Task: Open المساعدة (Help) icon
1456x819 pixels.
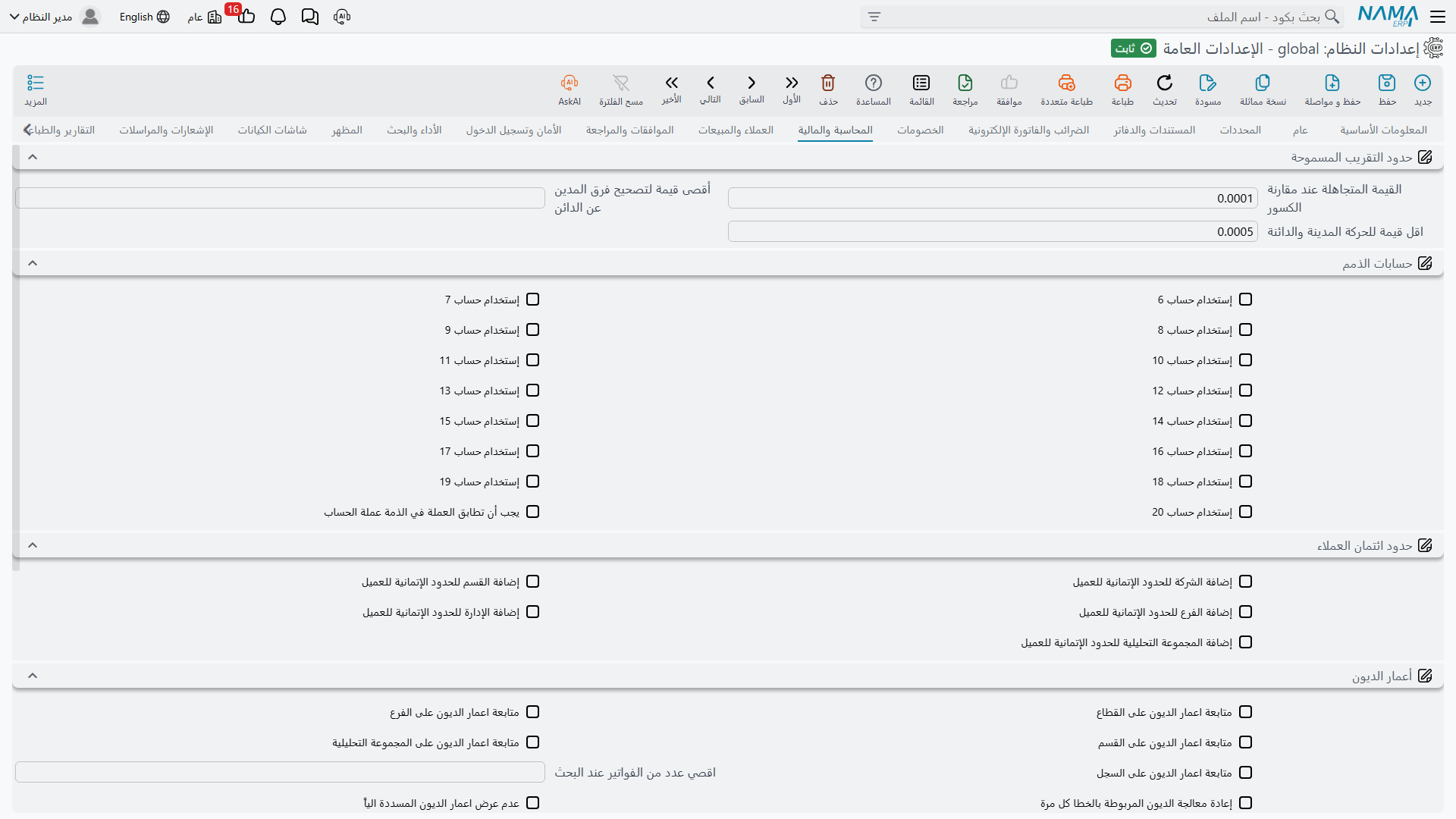Action: (x=874, y=83)
